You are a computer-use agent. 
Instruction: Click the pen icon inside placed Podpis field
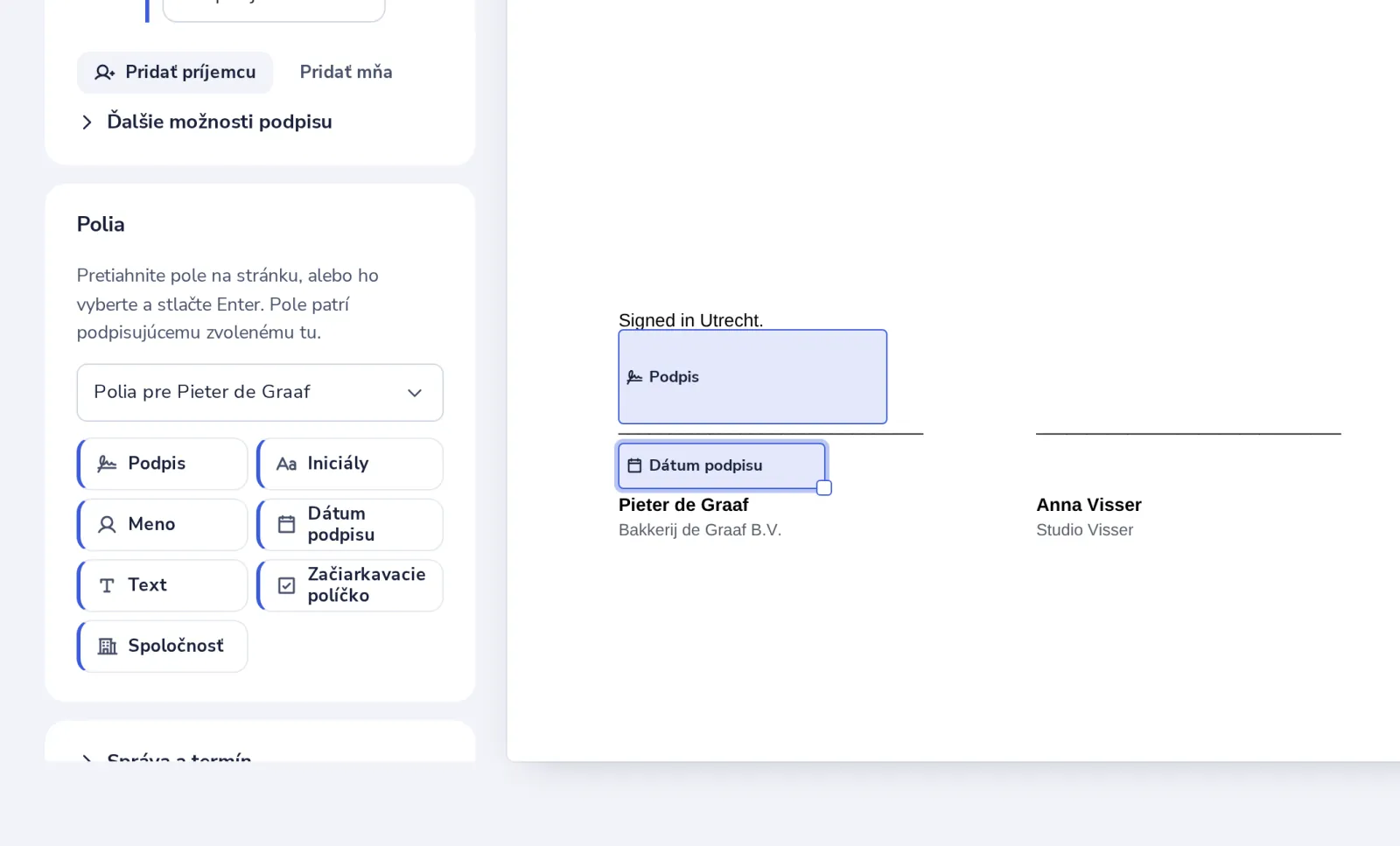(x=635, y=377)
